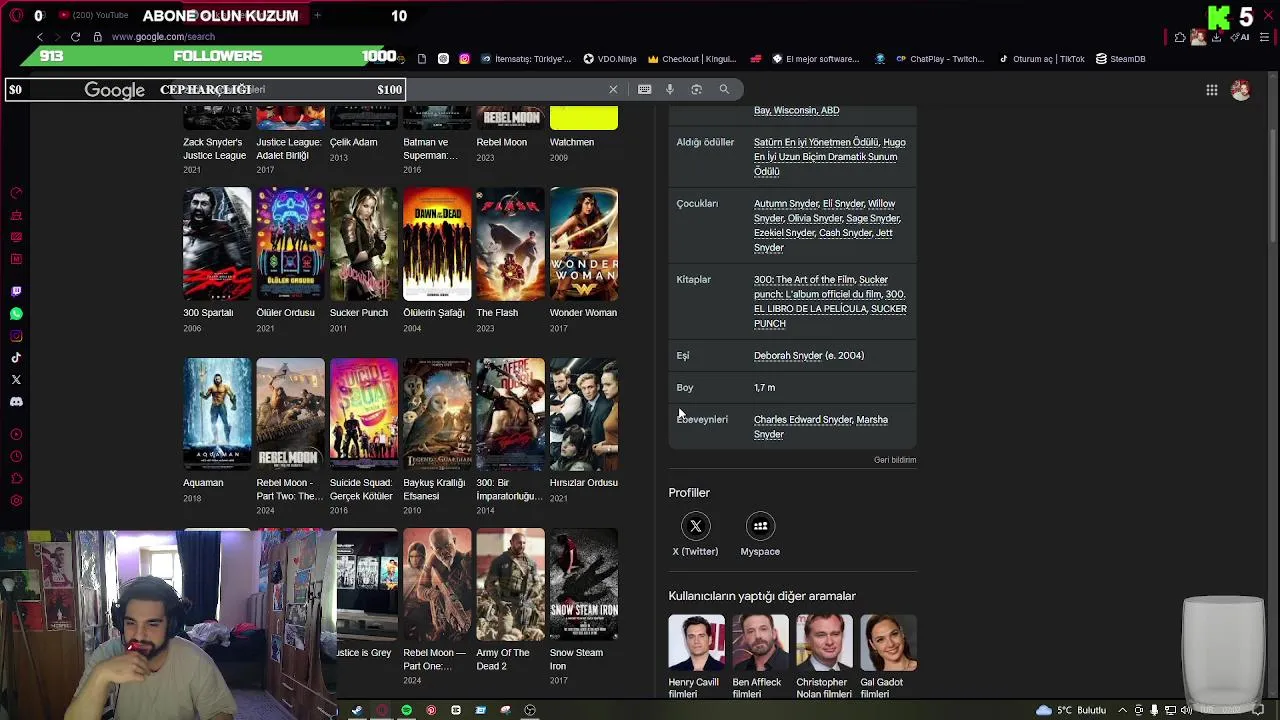Open the X (Twitter) profile

point(695,534)
